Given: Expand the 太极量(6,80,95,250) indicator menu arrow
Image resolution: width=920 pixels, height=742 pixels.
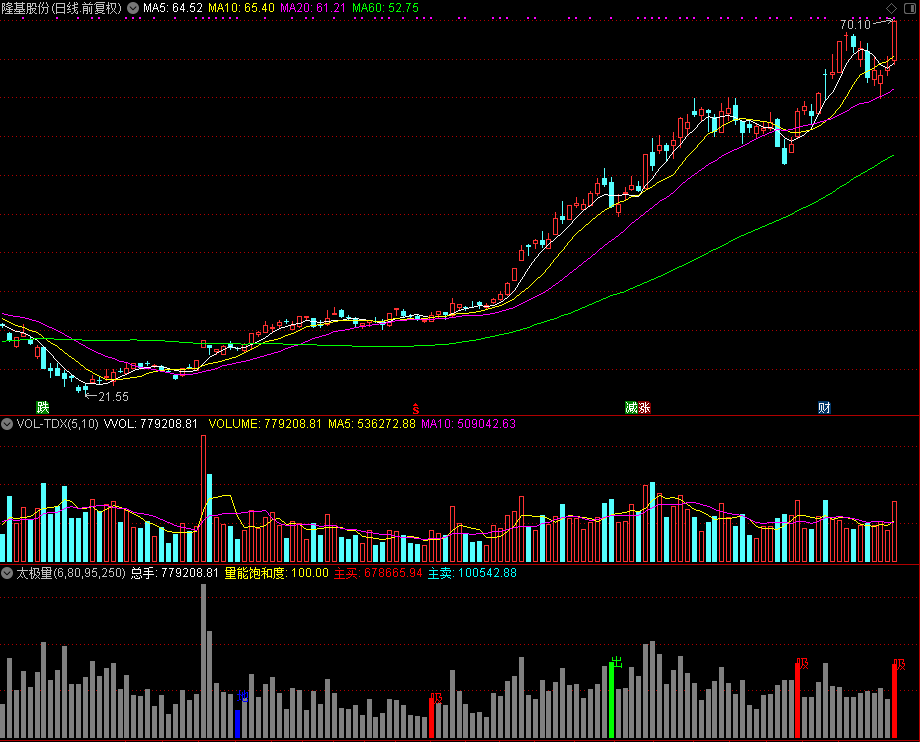Looking at the screenshot, I should coord(7,573).
